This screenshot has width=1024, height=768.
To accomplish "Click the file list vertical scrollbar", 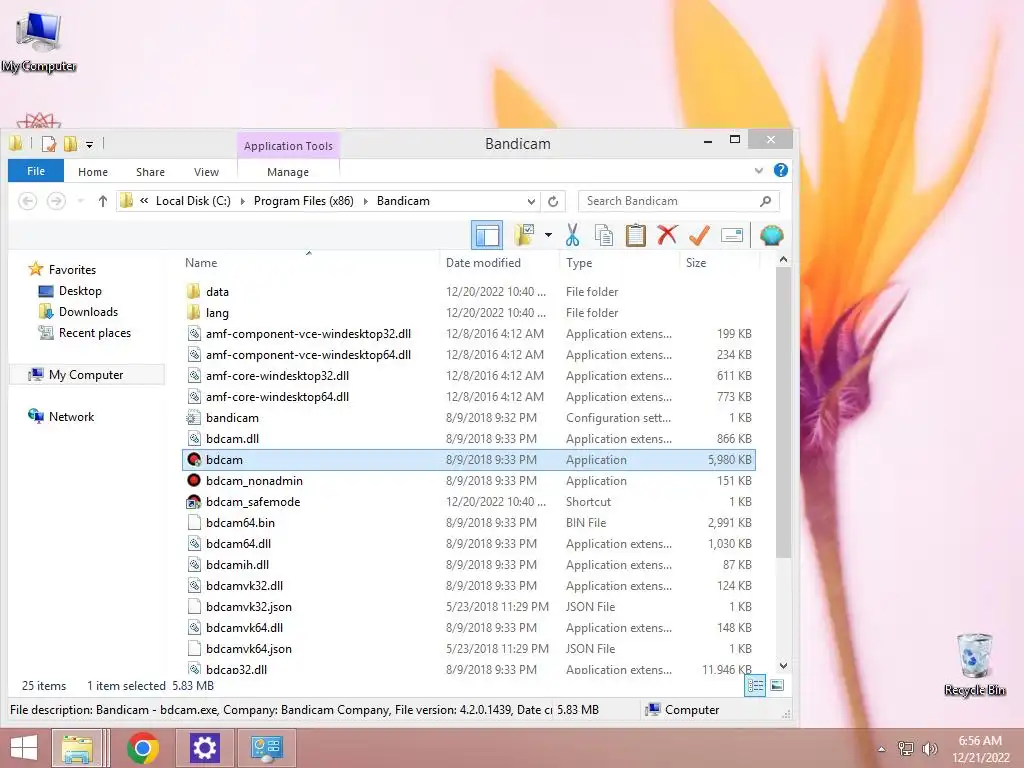I will click(783, 411).
